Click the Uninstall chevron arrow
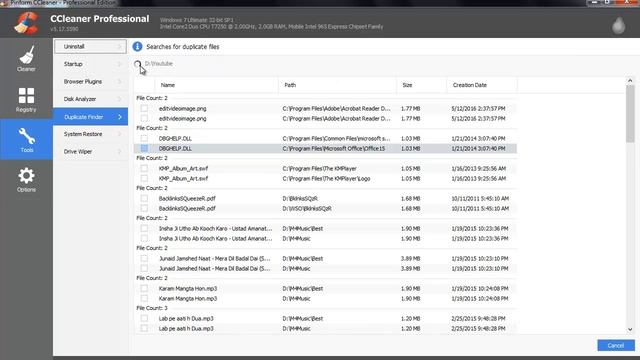Viewport: 640px width, 360px height. tap(120, 47)
